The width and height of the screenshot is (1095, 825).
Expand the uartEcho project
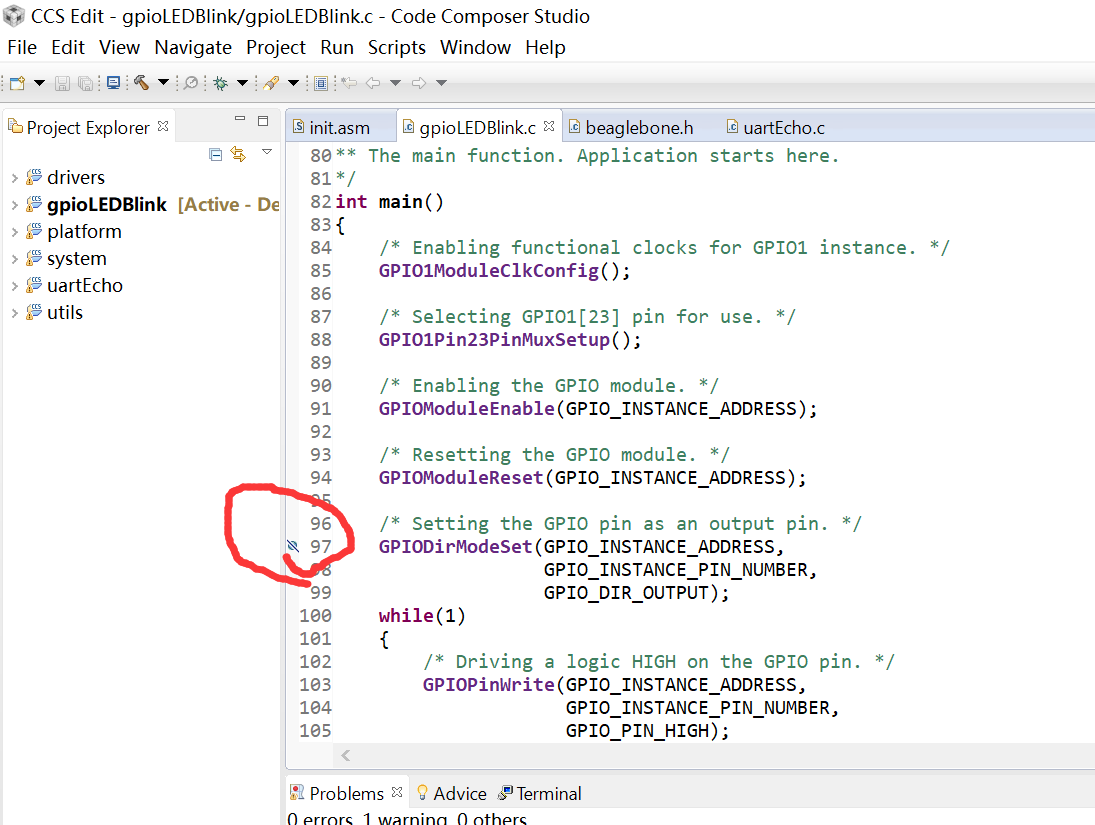[14, 286]
